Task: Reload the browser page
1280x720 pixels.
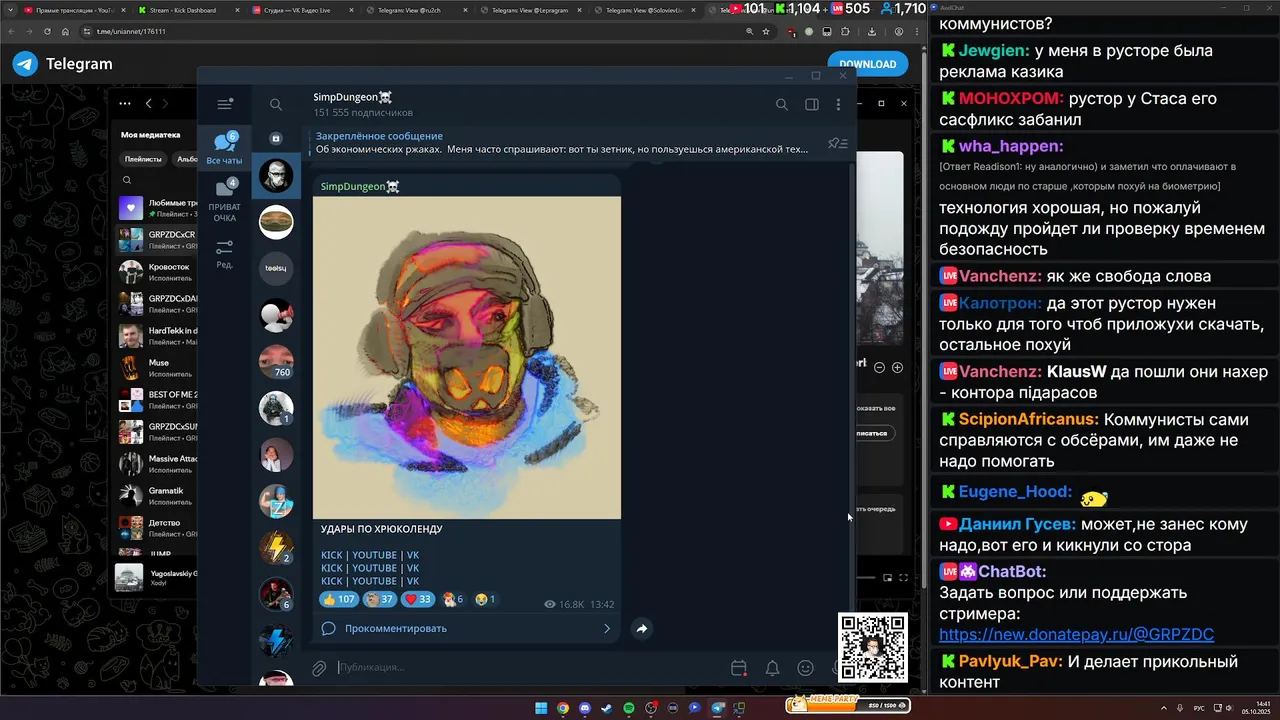Action: (47, 31)
